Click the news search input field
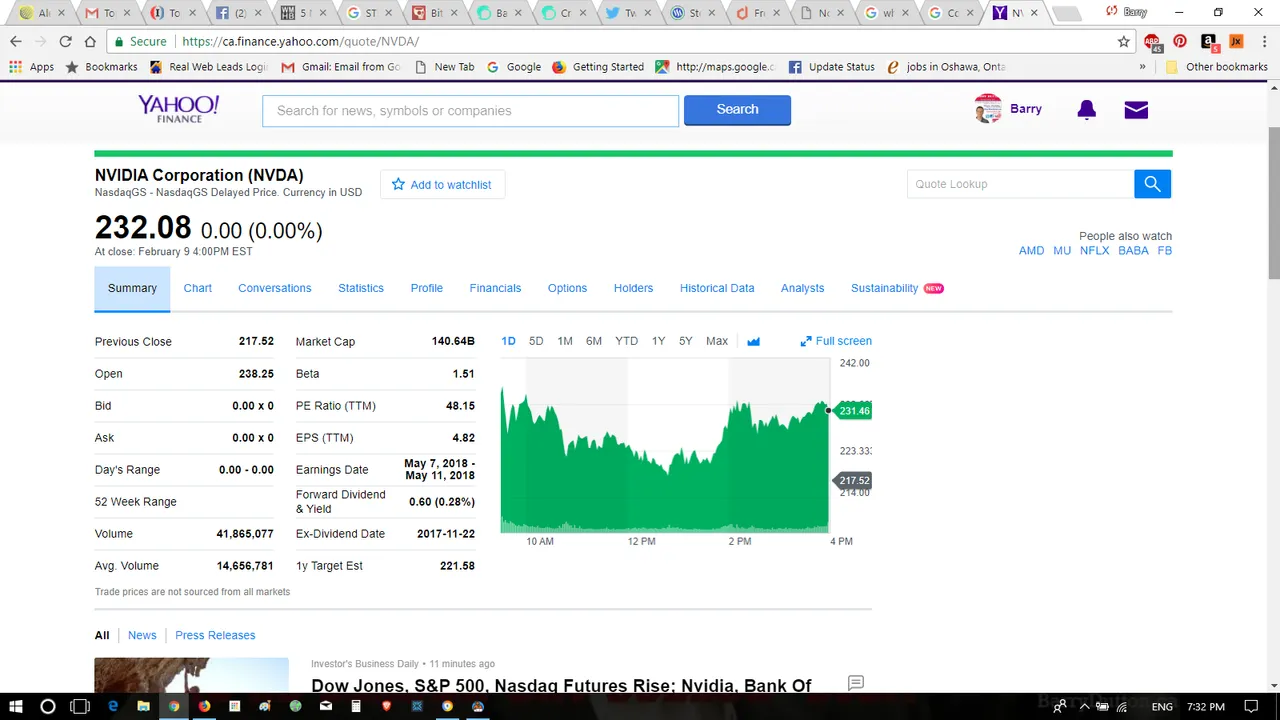The height and width of the screenshot is (720, 1280). [x=470, y=111]
